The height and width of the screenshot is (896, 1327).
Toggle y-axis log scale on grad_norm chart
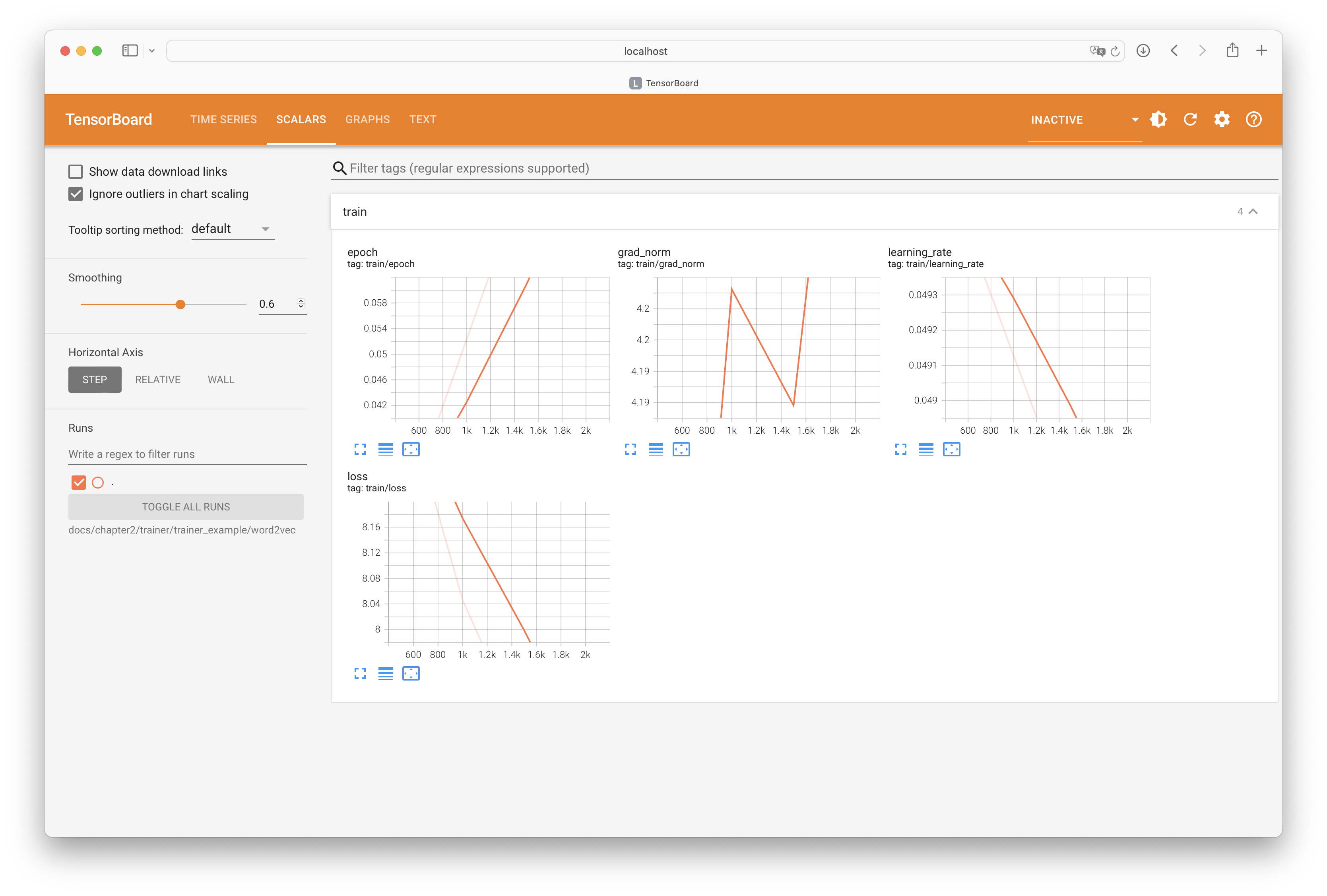pyautogui.click(x=656, y=450)
